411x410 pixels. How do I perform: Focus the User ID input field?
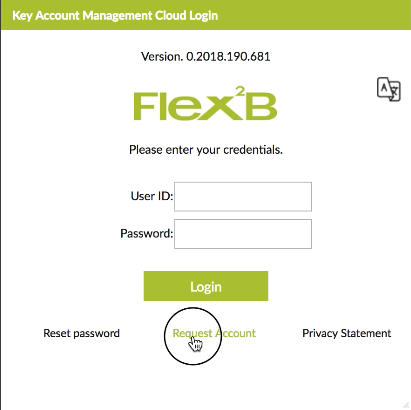[243, 197]
